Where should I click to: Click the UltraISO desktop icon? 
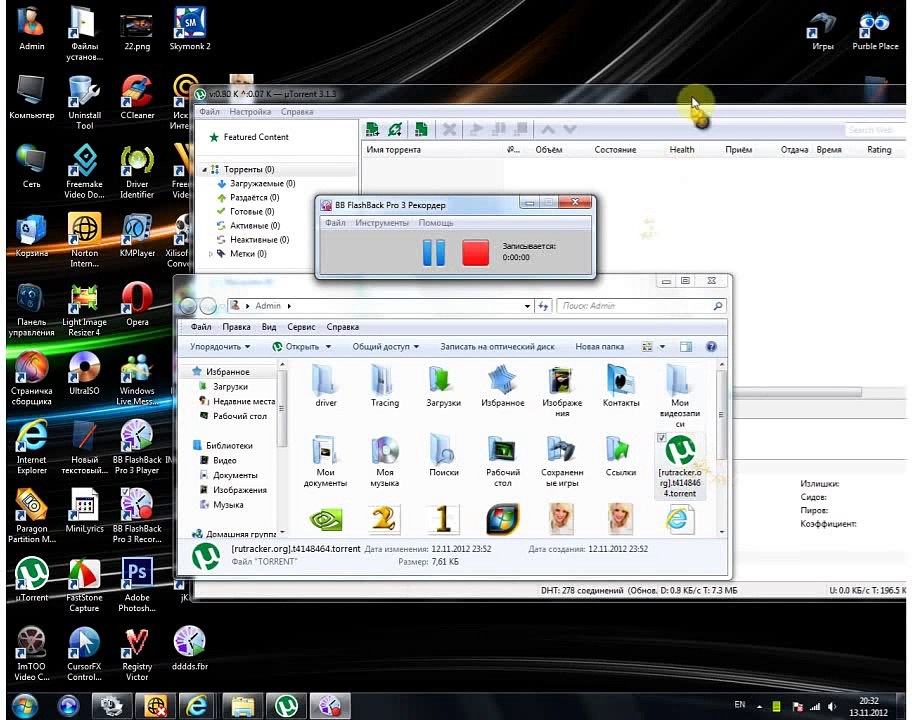84,374
